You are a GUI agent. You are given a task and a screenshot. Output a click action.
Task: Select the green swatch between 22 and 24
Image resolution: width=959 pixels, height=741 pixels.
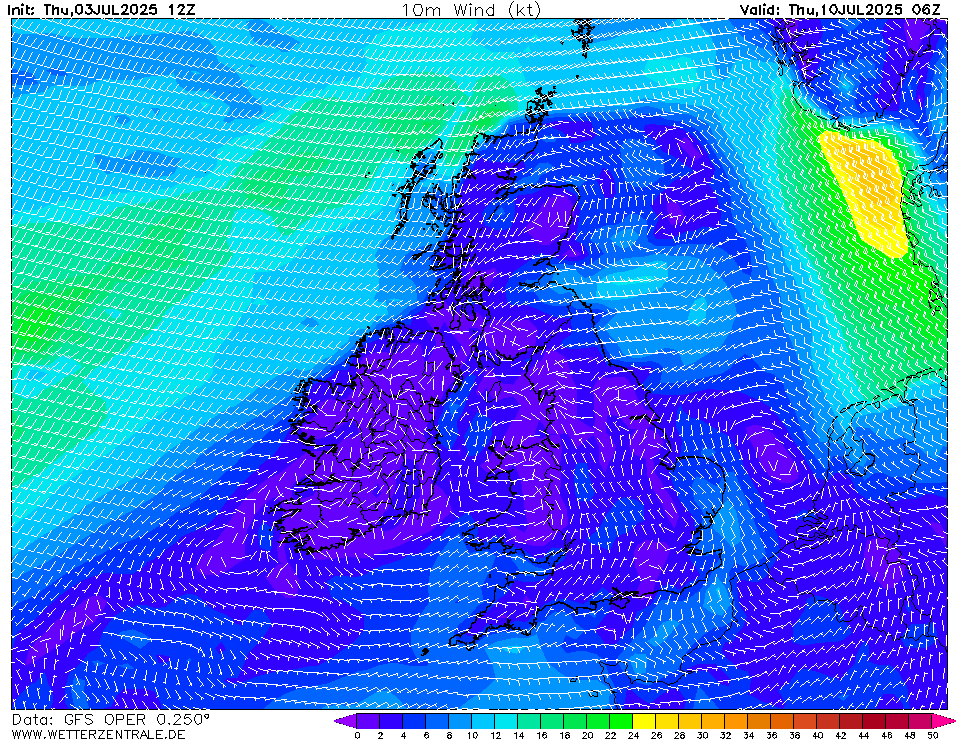click(621, 721)
